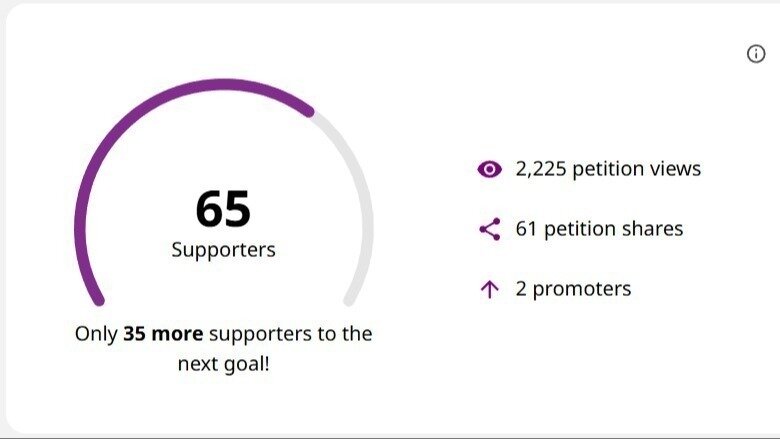
Task: Click the bold "35 more" text
Action: tap(163, 333)
